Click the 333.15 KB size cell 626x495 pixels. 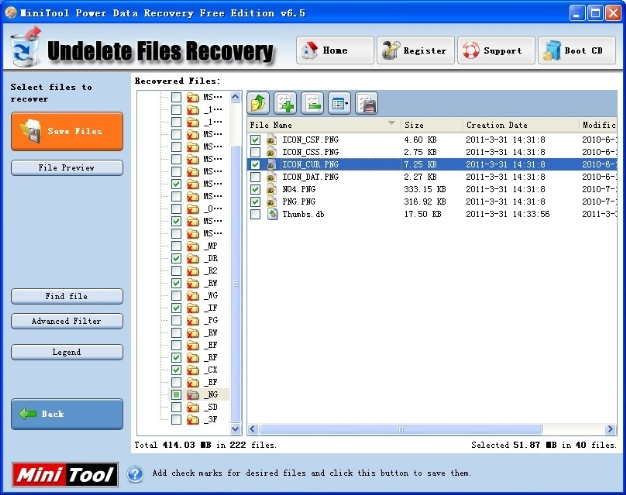(425, 189)
